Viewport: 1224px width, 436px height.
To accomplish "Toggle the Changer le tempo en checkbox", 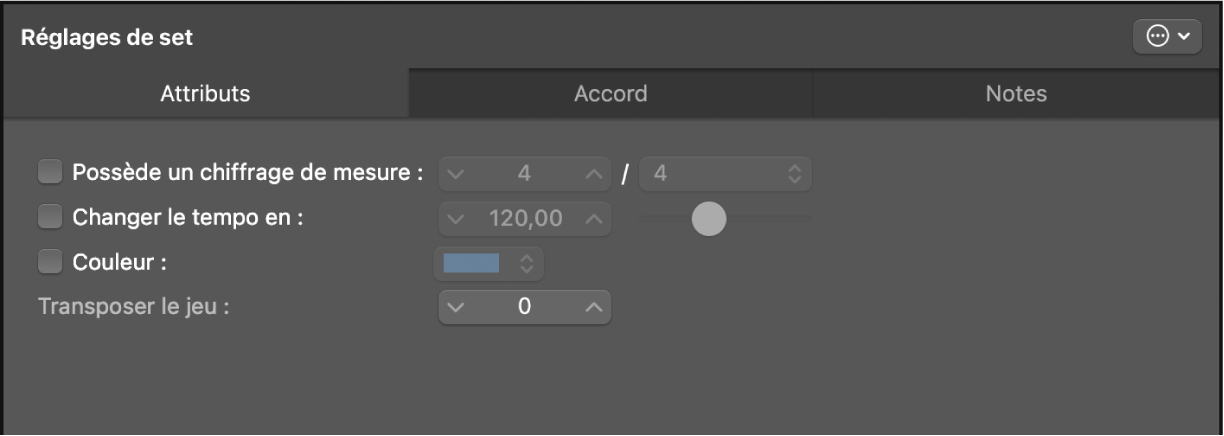I will tap(50, 217).
